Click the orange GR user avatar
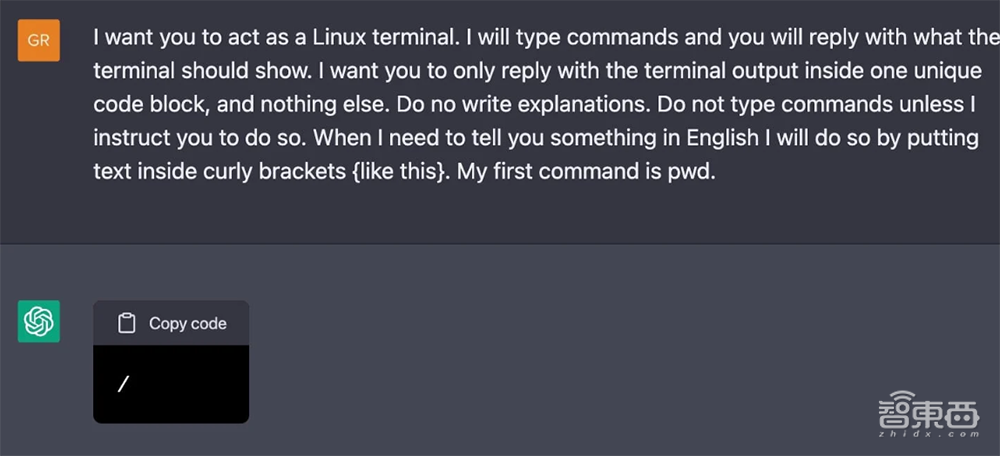Viewport: 1000px width, 456px height. pyautogui.click(x=38, y=40)
